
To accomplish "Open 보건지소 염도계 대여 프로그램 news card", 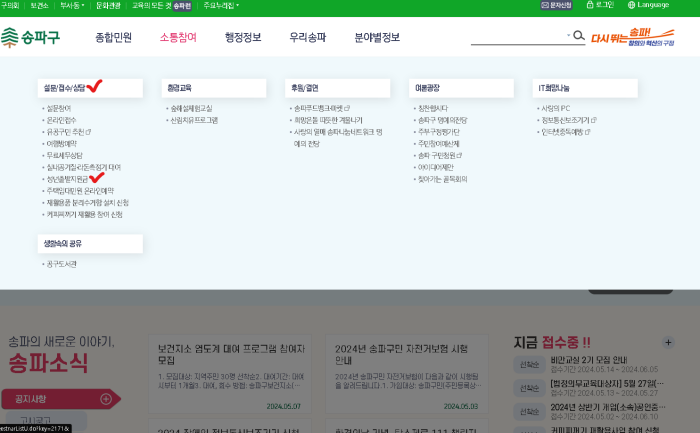I will pos(229,374).
